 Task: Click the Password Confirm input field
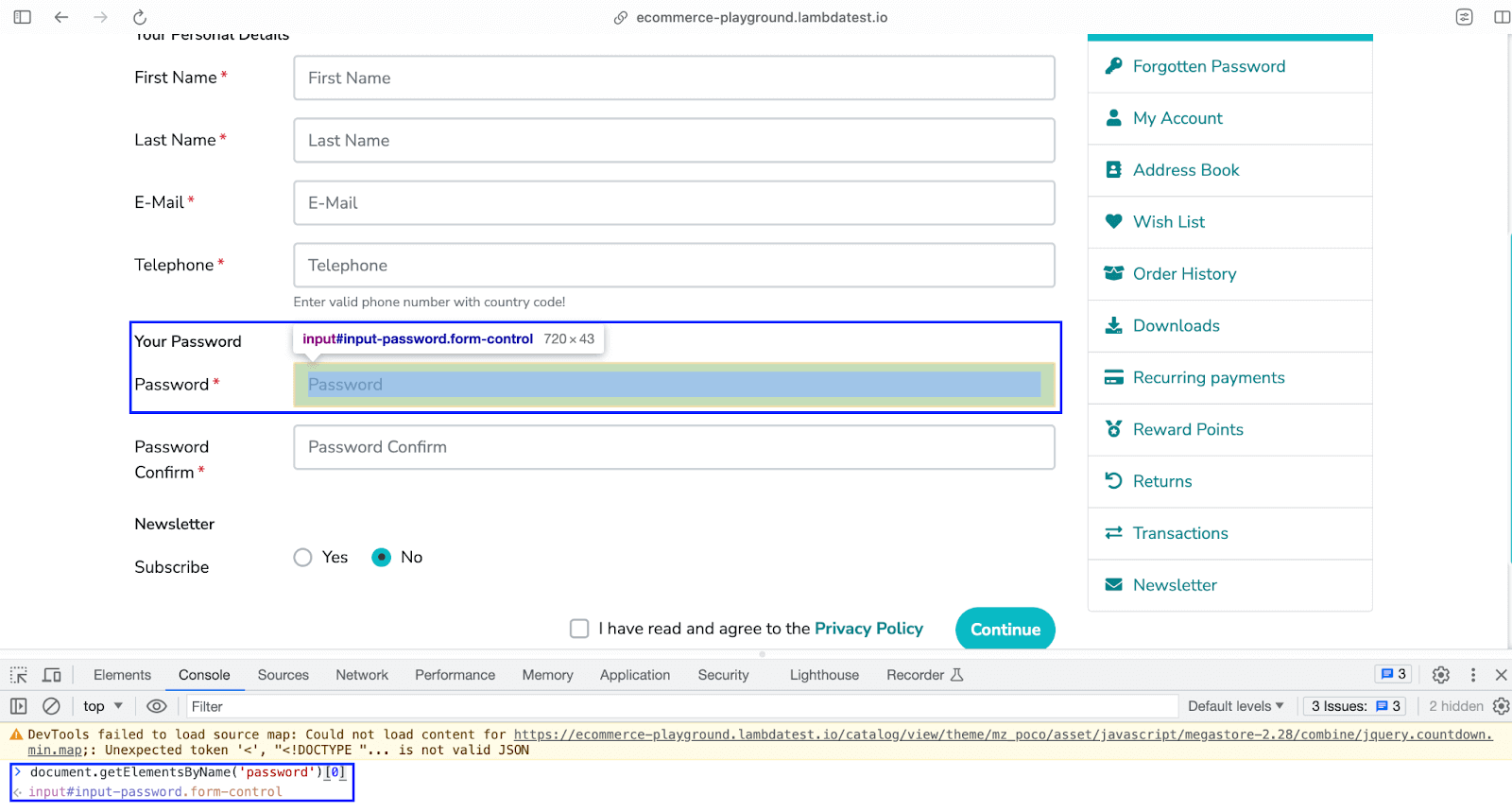674,447
